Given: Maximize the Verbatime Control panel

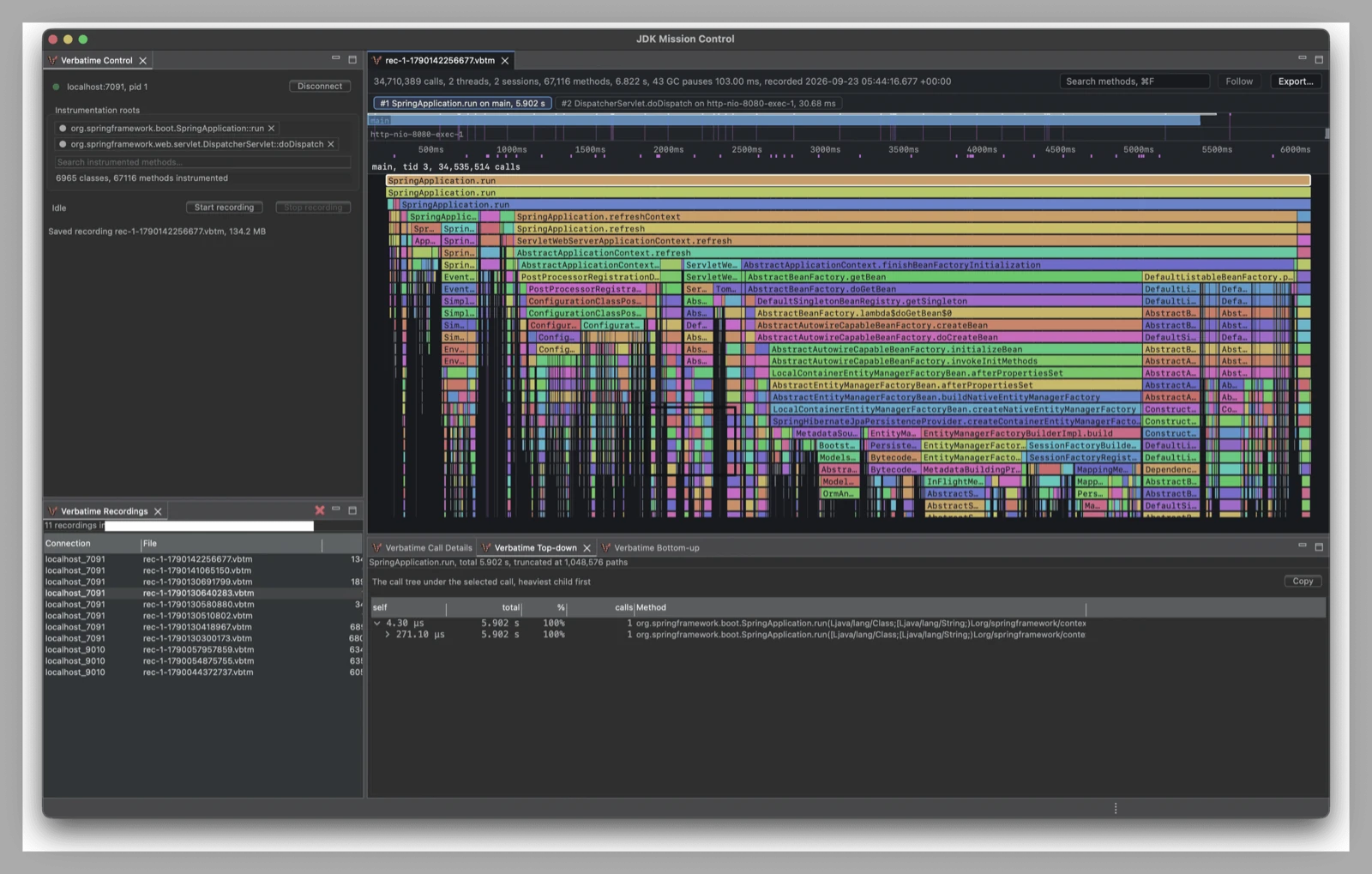Looking at the screenshot, I should pos(352,59).
